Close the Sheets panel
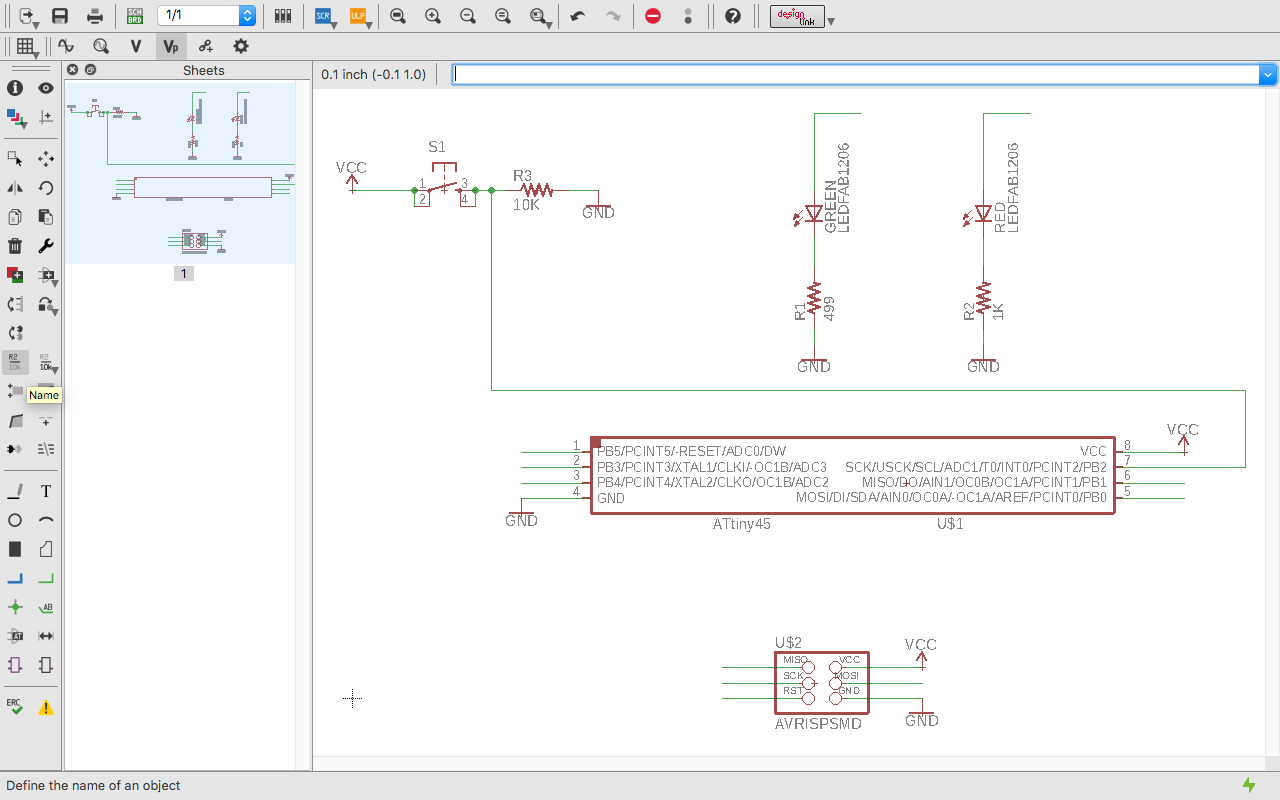The image size is (1280, 800). 73,70
